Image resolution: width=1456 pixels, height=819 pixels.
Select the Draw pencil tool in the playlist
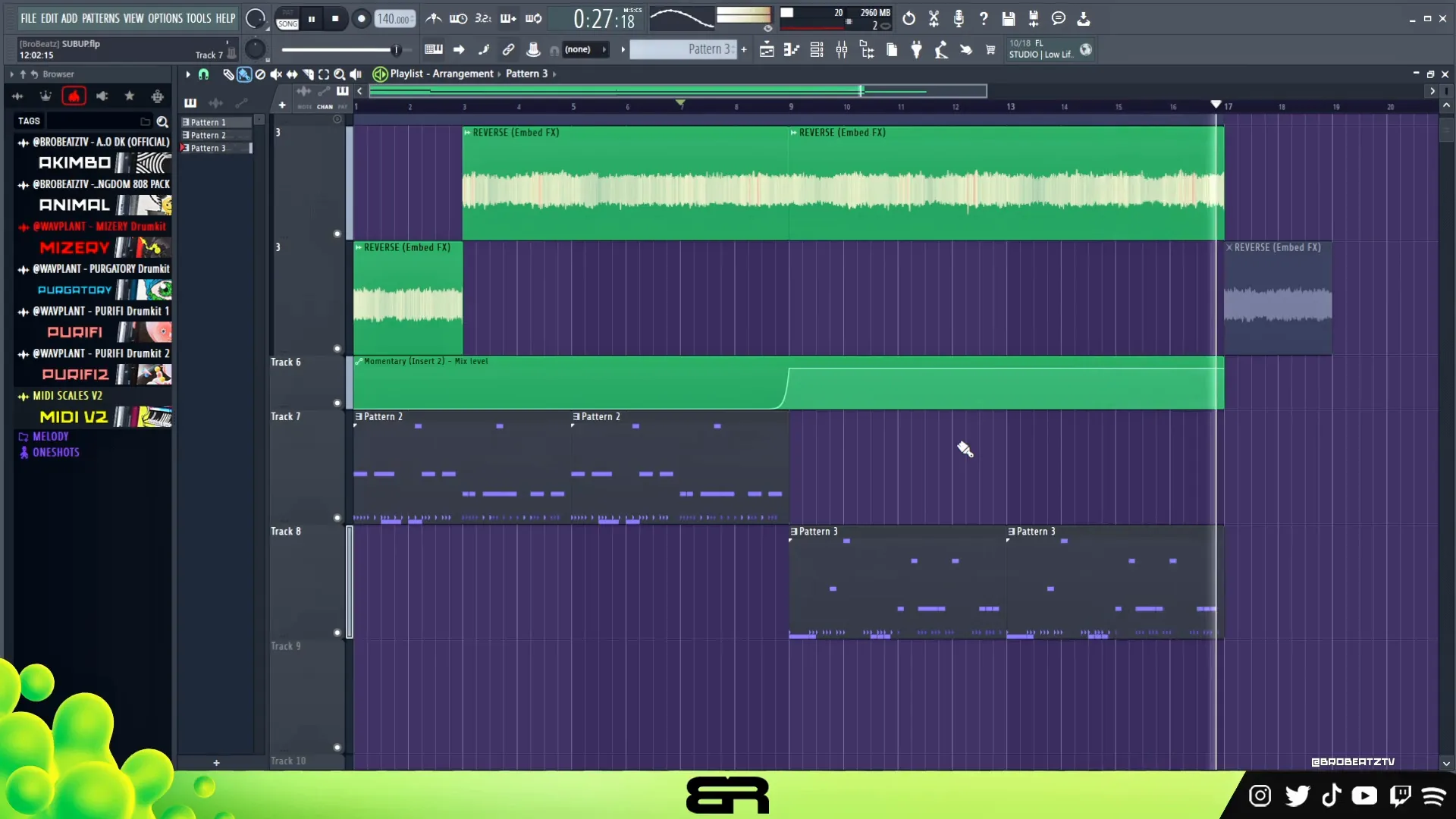[228, 74]
